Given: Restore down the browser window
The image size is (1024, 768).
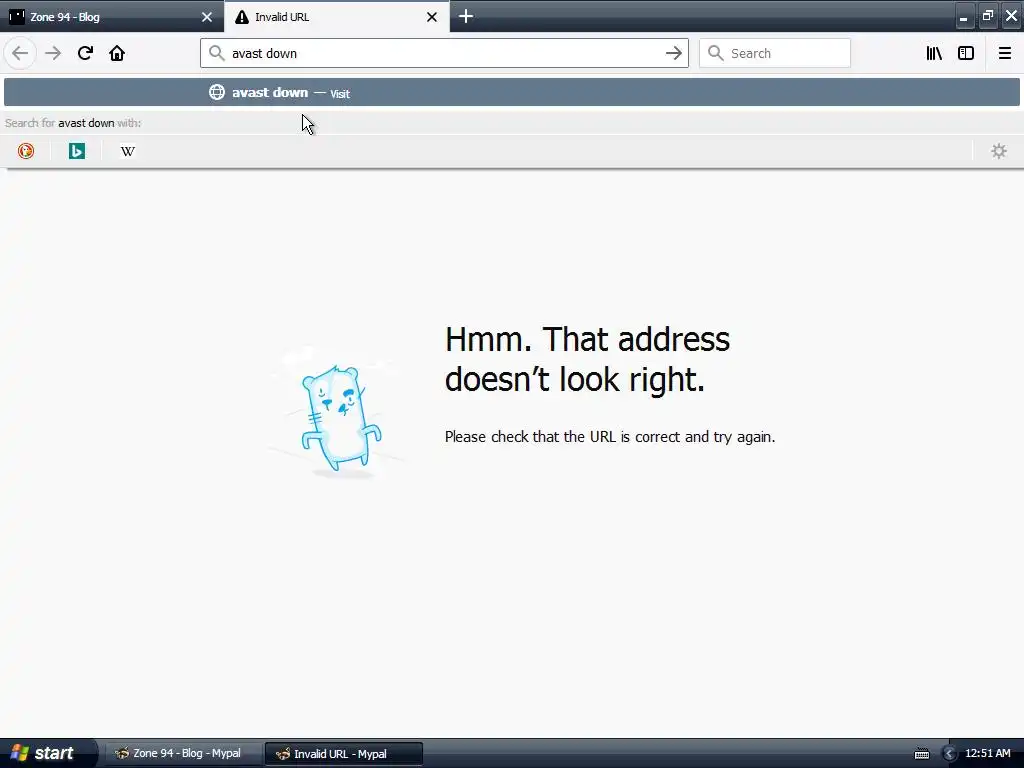Looking at the screenshot, I should click(x=987, y=16).
